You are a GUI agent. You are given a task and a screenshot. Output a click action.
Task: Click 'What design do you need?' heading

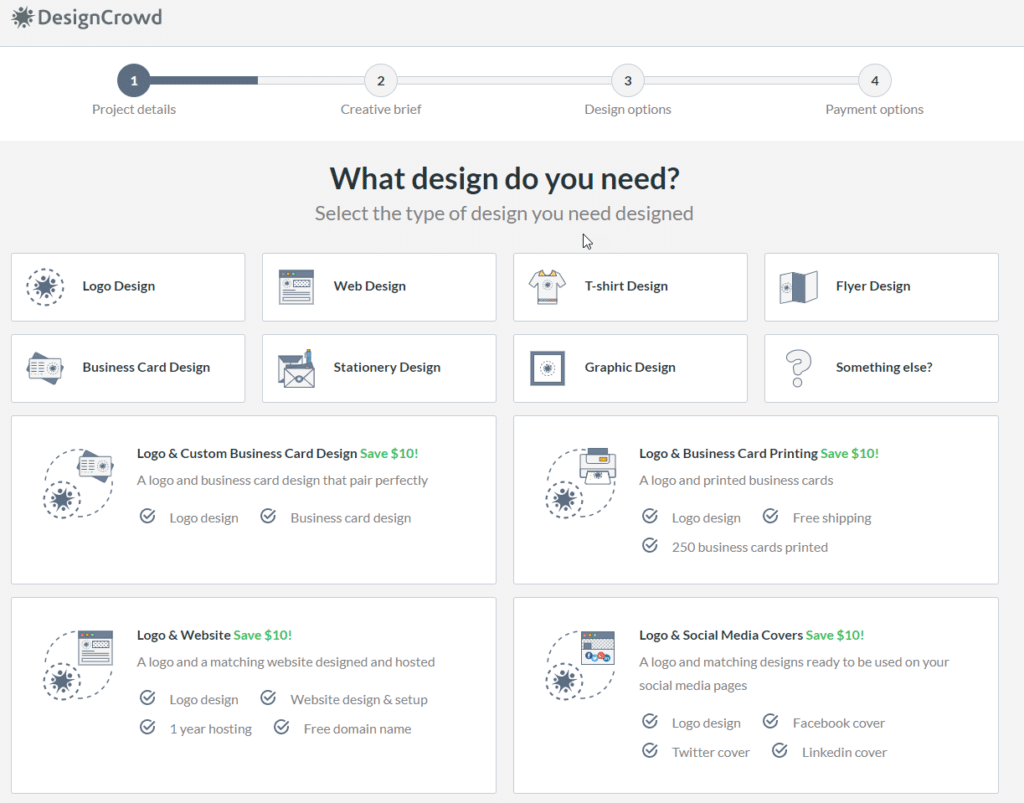[504, 178]
